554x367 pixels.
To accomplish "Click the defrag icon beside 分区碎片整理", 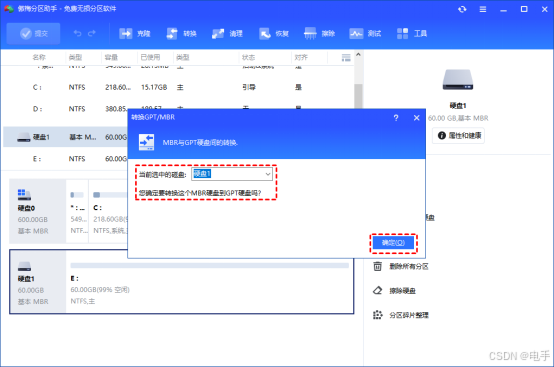I will [377, 315].
